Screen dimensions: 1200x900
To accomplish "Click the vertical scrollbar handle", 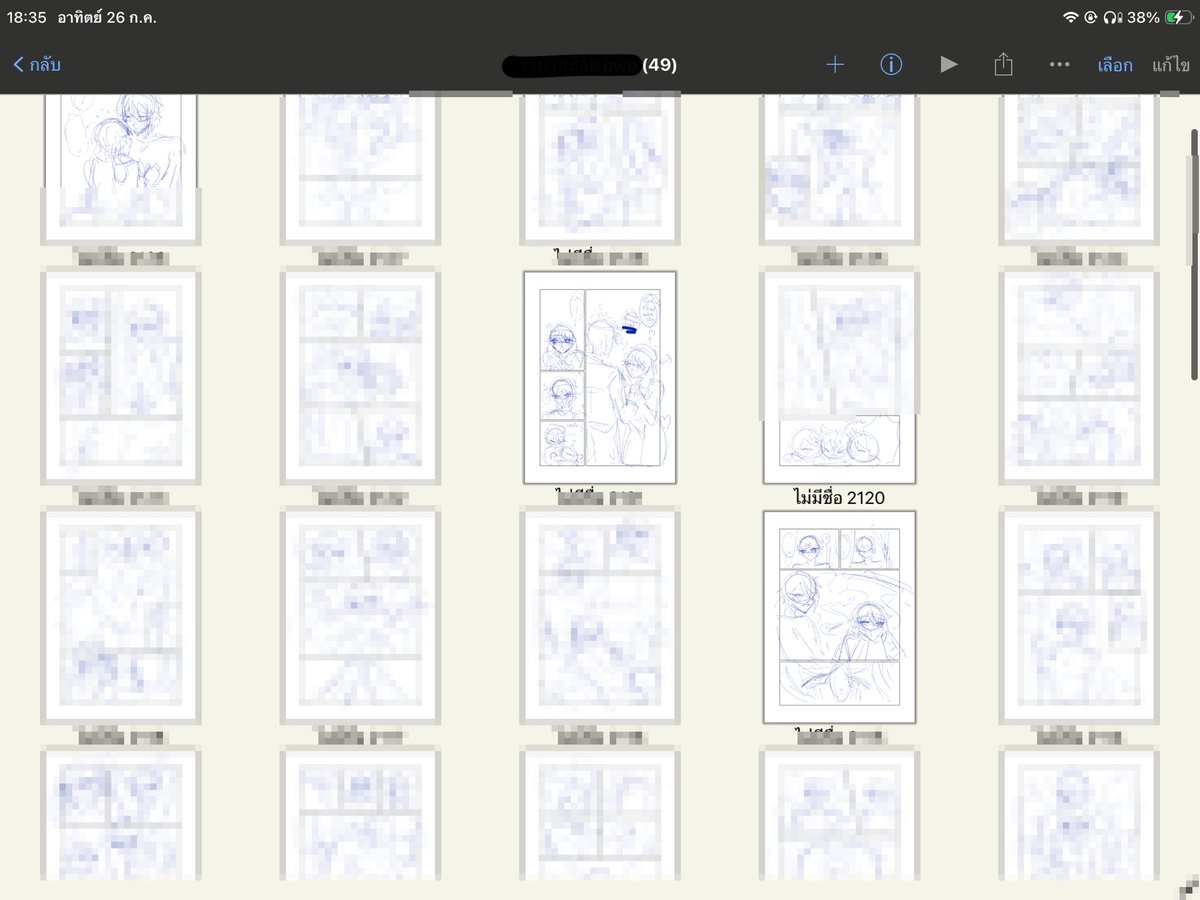I will pyautogui.click(x=1193, y=253).
